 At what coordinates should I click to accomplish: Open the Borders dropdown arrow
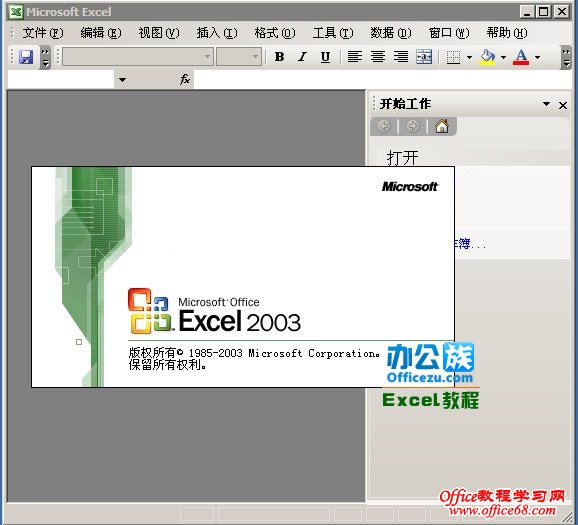pyautogui.click(x=469, y=57)
